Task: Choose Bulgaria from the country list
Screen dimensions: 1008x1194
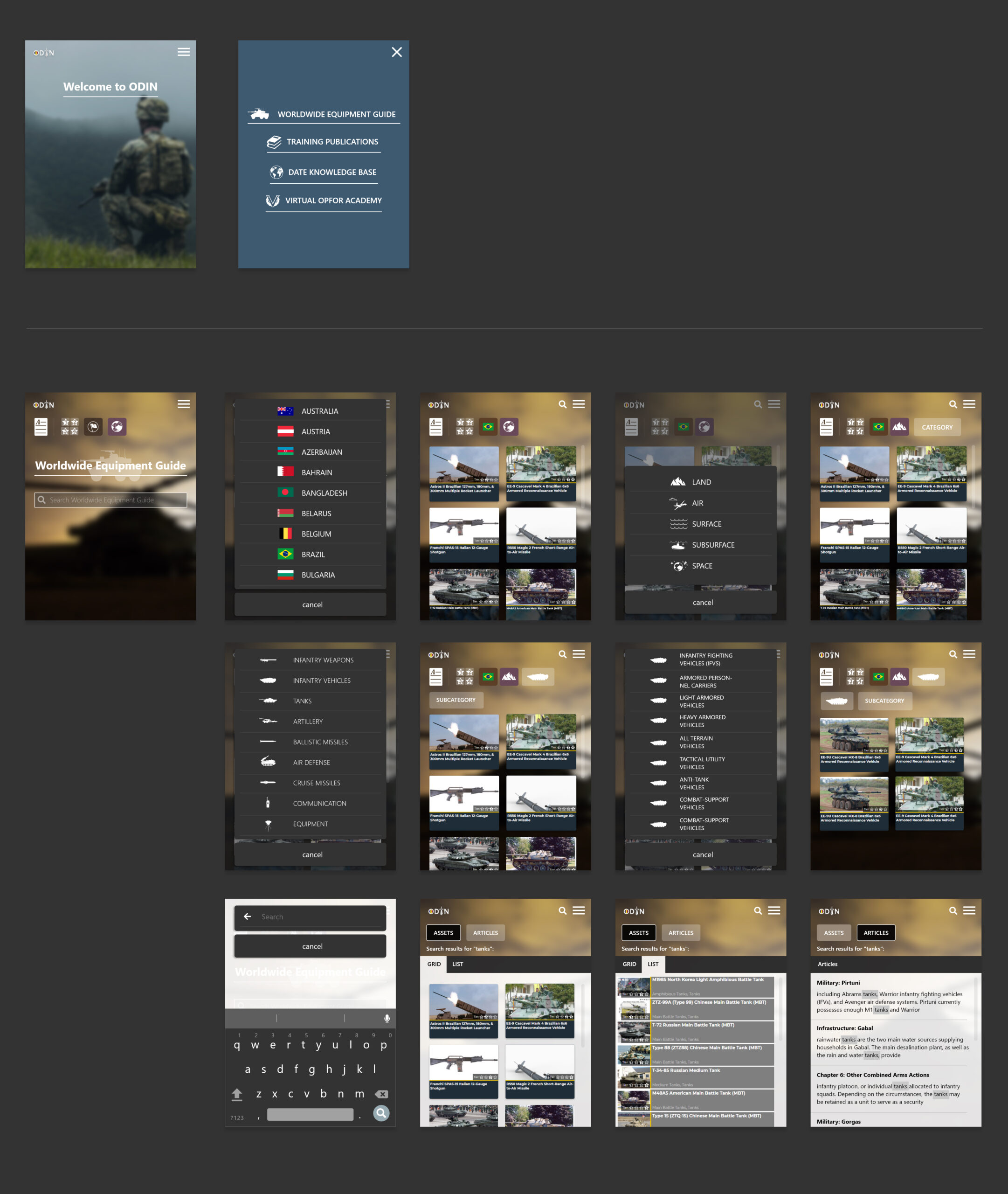Action: pyautogui.click(x=310, y=575)
